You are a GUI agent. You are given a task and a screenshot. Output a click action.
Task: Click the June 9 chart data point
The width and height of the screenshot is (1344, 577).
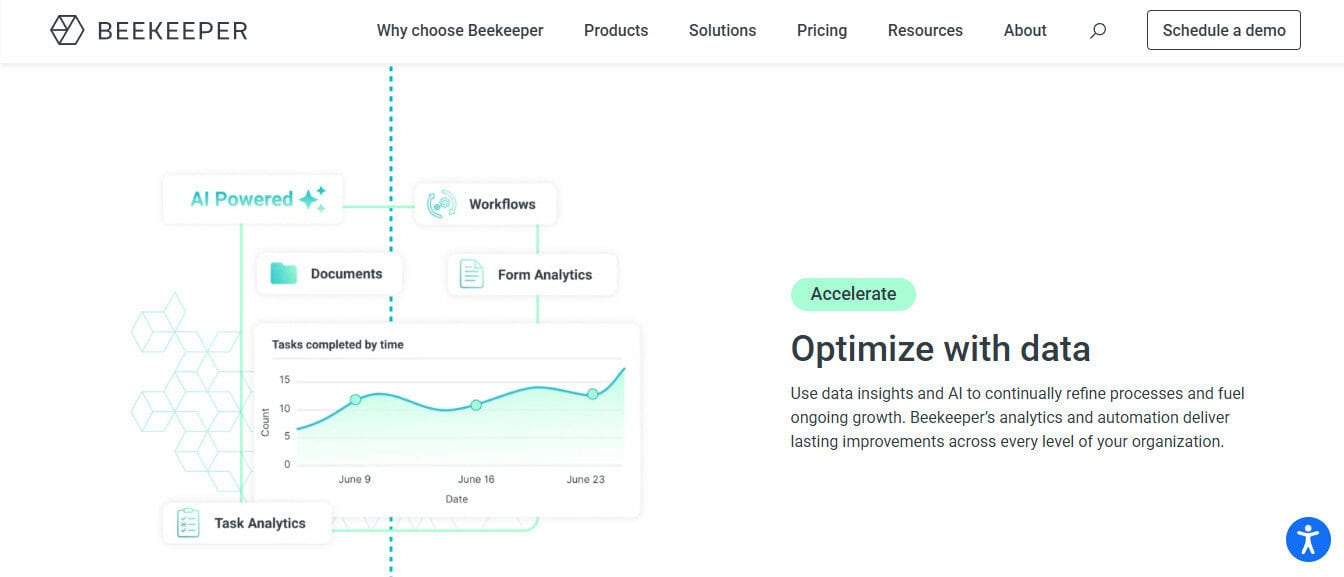click(355, 400)
